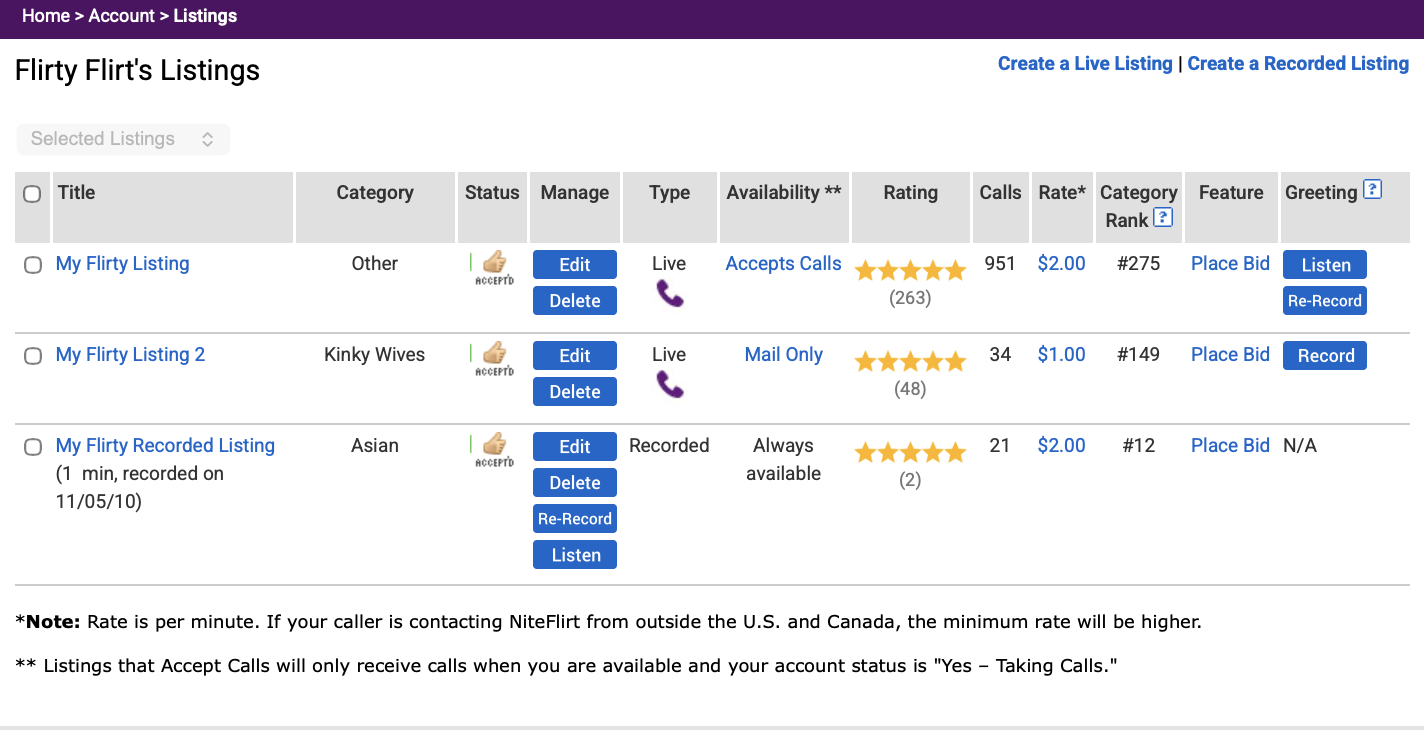Image resolution: width=1424 pixels, height=730 pixels.
Task: Click the phone icon in My Flirty Listing 2 row
Action: 670,385
